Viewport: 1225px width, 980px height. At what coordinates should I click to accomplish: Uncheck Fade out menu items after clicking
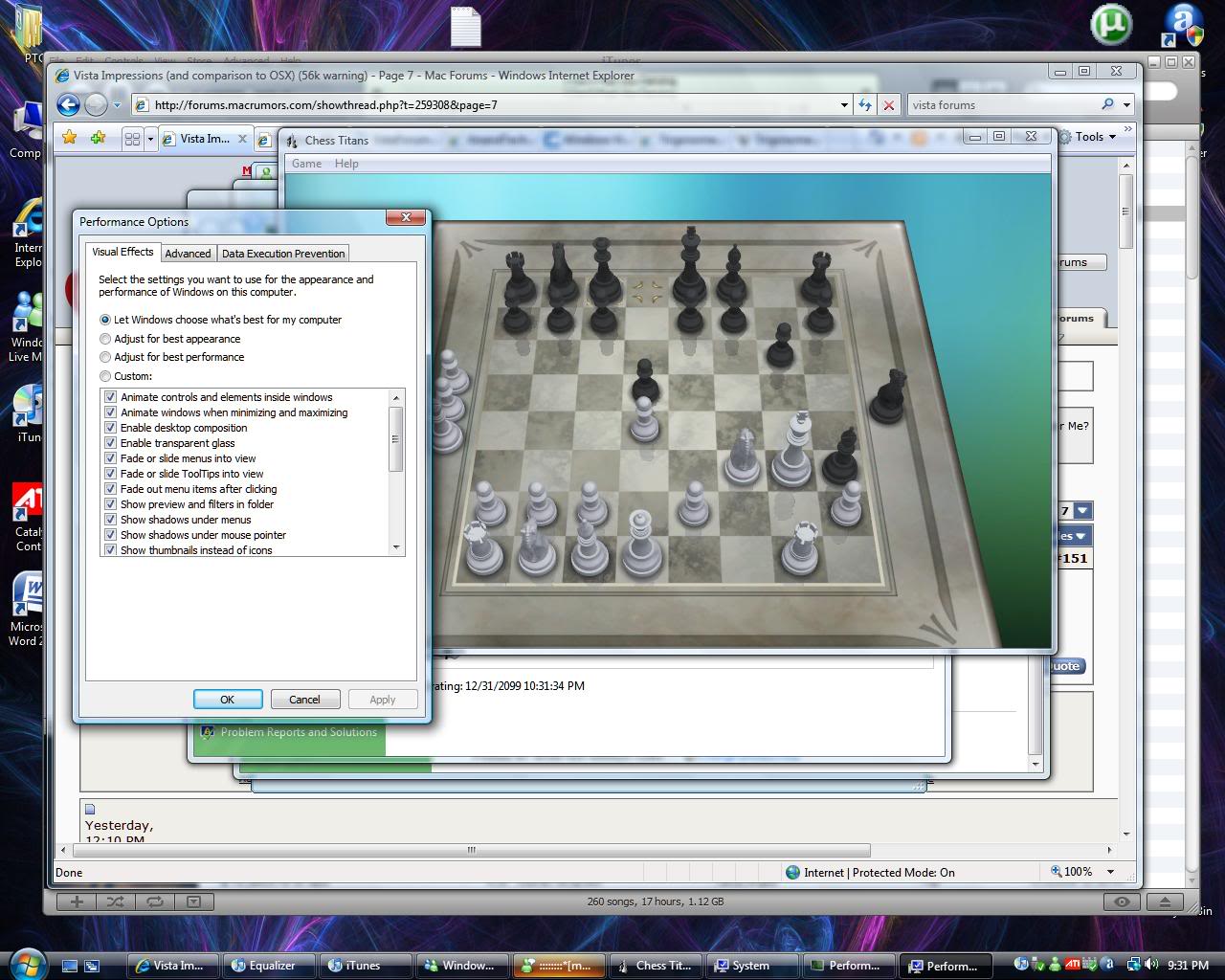111,489
